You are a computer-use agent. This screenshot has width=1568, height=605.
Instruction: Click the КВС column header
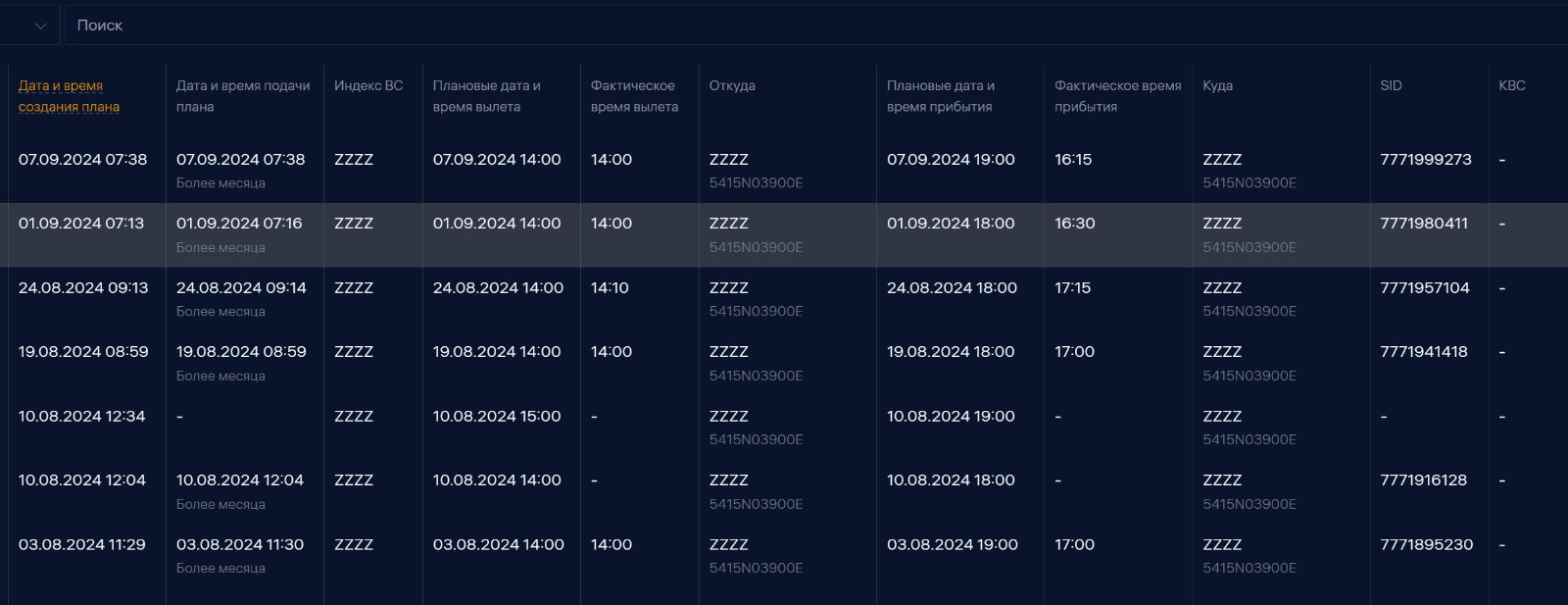pos(1512,85)
